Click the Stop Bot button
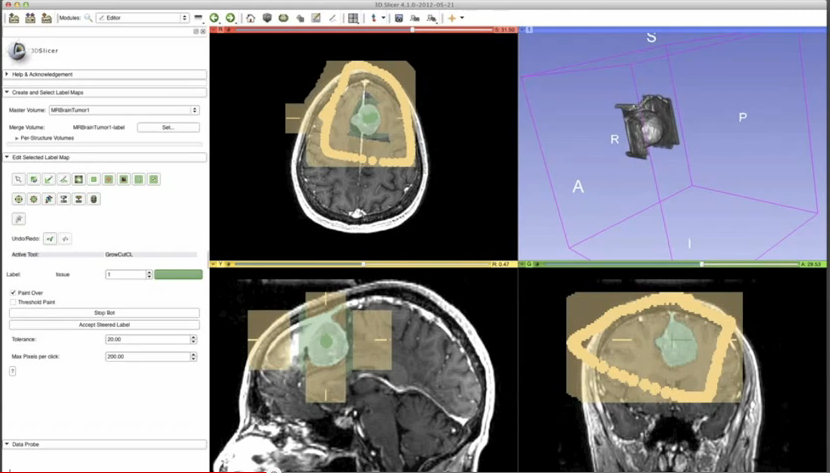The height and width of the screenshot is (473, 830). (x=105, y=313)
